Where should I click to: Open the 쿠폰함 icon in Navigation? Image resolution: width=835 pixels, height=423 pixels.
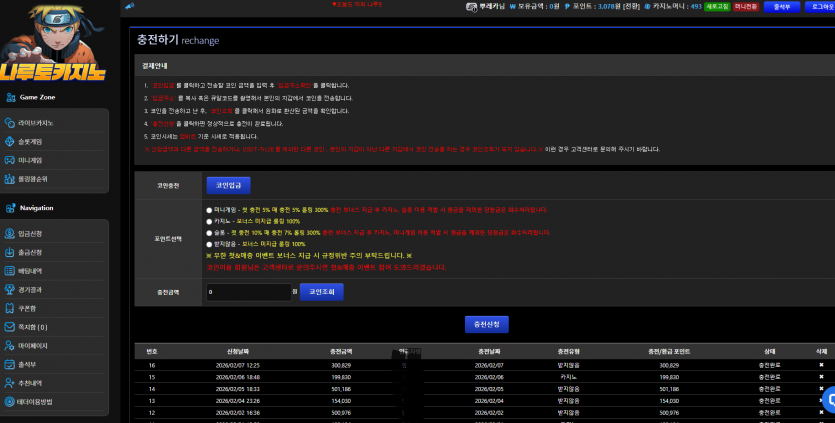click(9, 308)
